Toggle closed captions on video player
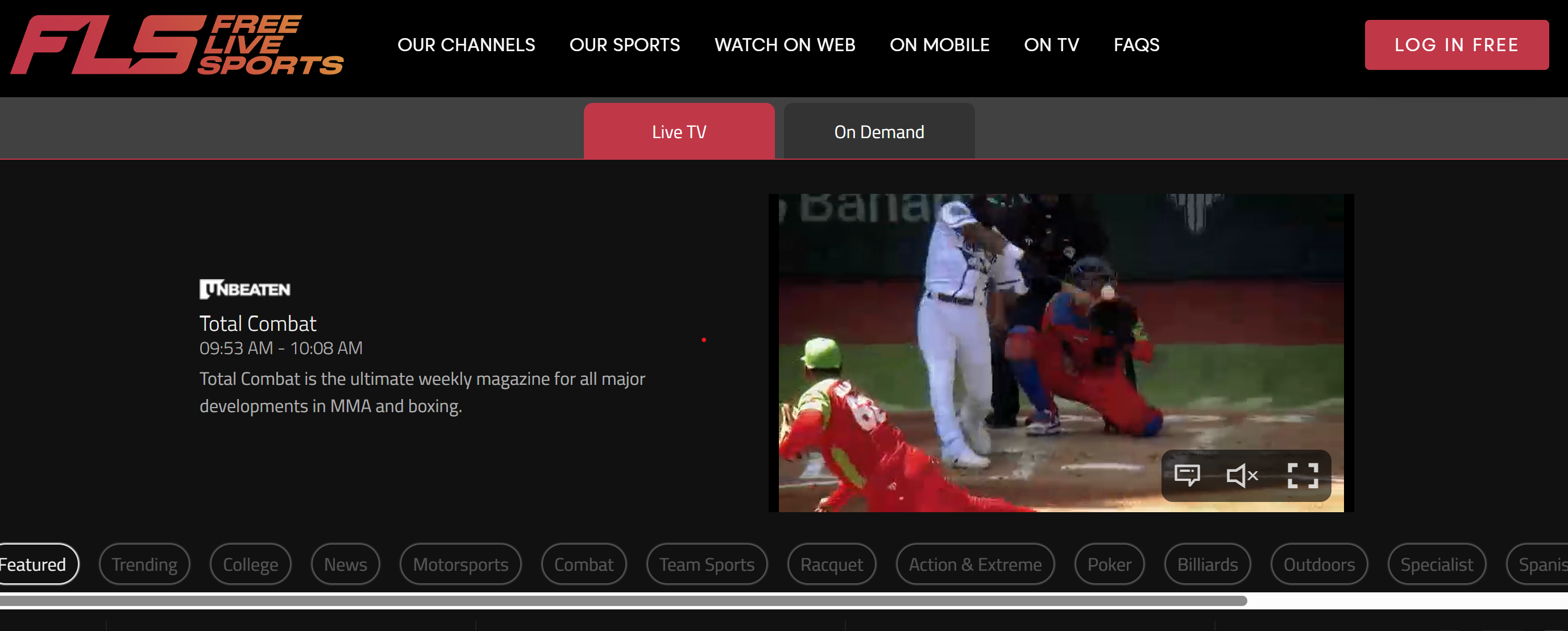1568x631 pixels. 1187,475
